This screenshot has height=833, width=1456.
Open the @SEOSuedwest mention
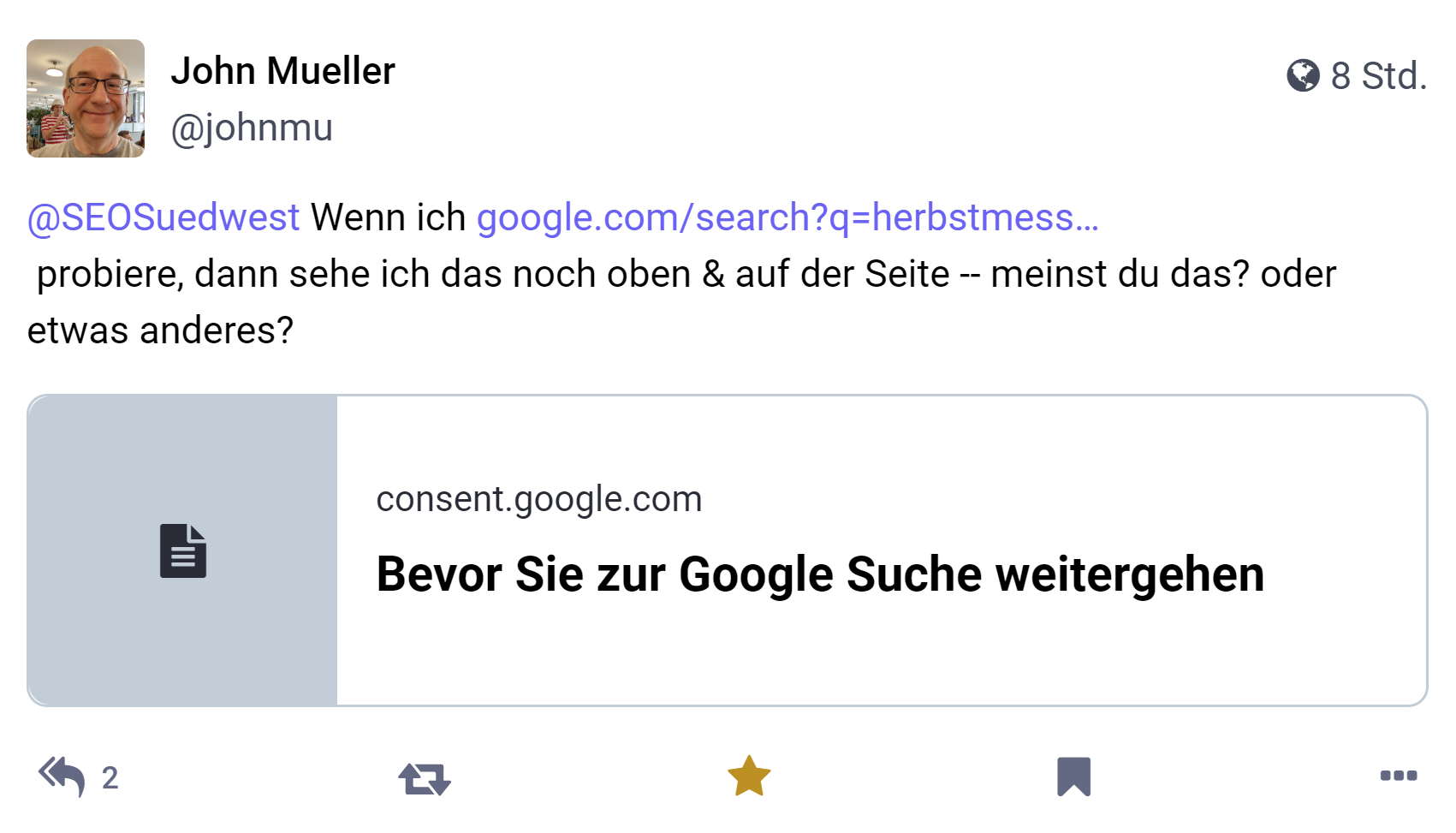click(x=161, y=217)
